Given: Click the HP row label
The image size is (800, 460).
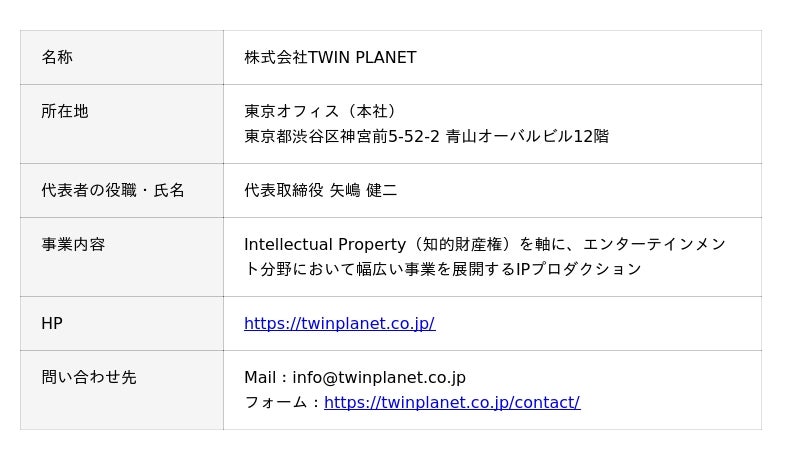Looking at the screenshot, I should (x=52, y=323).
